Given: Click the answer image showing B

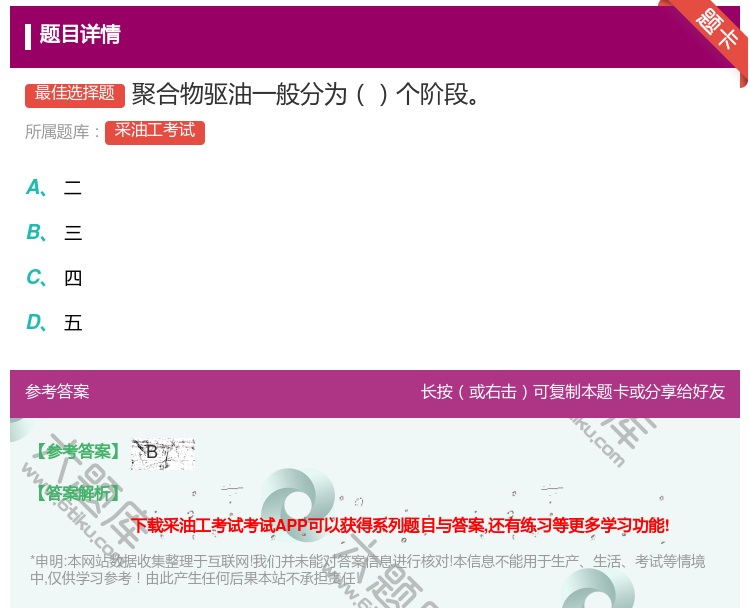Looking at the screenshot, I should point(163,453).
